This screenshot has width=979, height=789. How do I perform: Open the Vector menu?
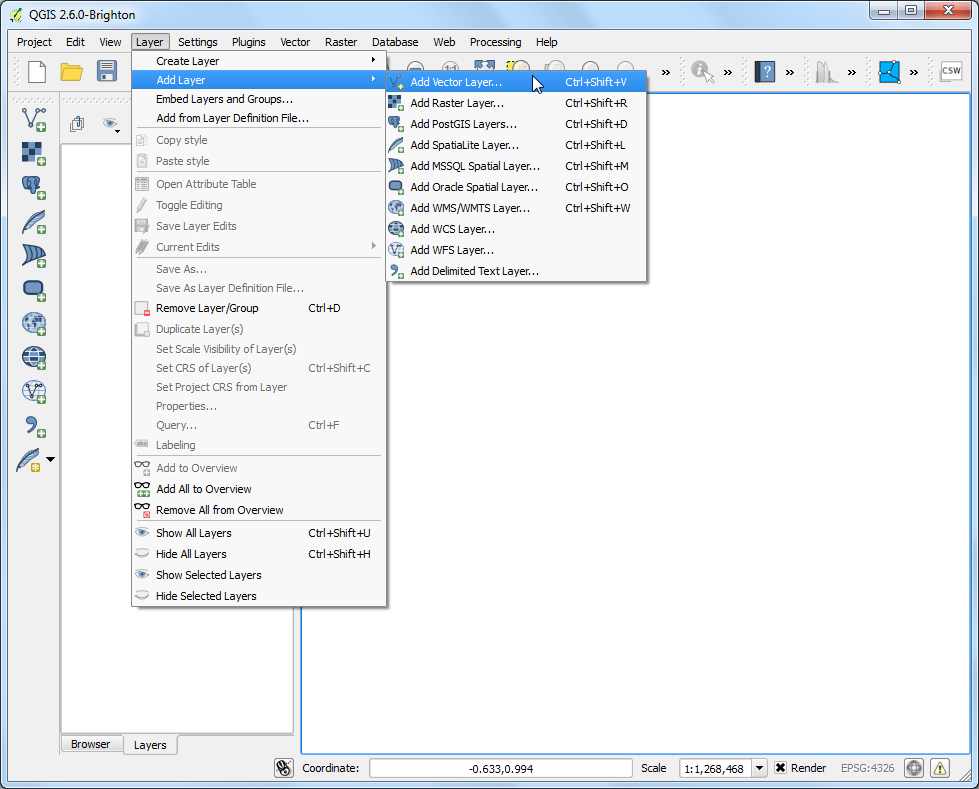[x=295, y=42]
